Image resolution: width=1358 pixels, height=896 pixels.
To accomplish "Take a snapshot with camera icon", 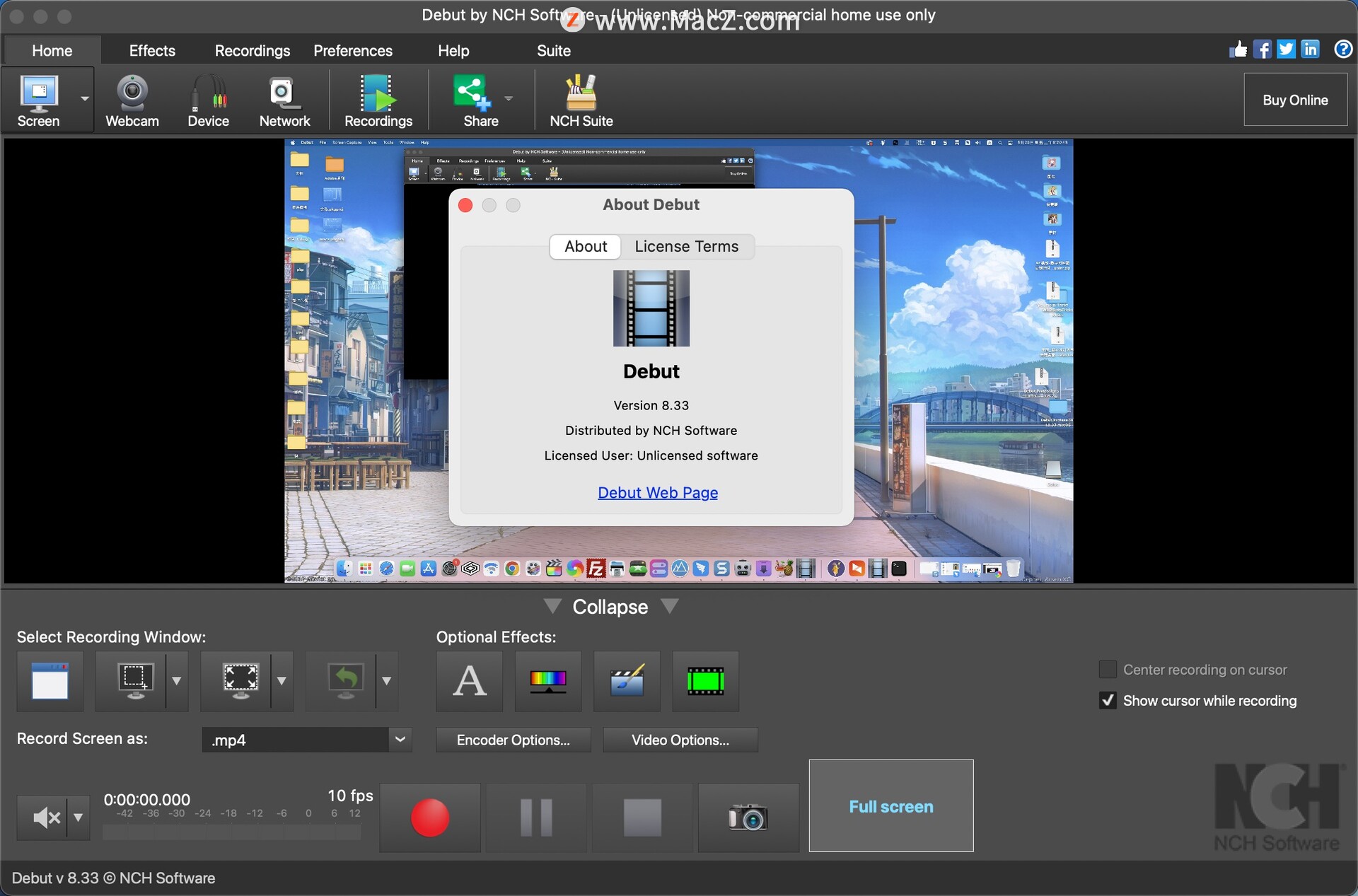I will click(x=748, y=818).
